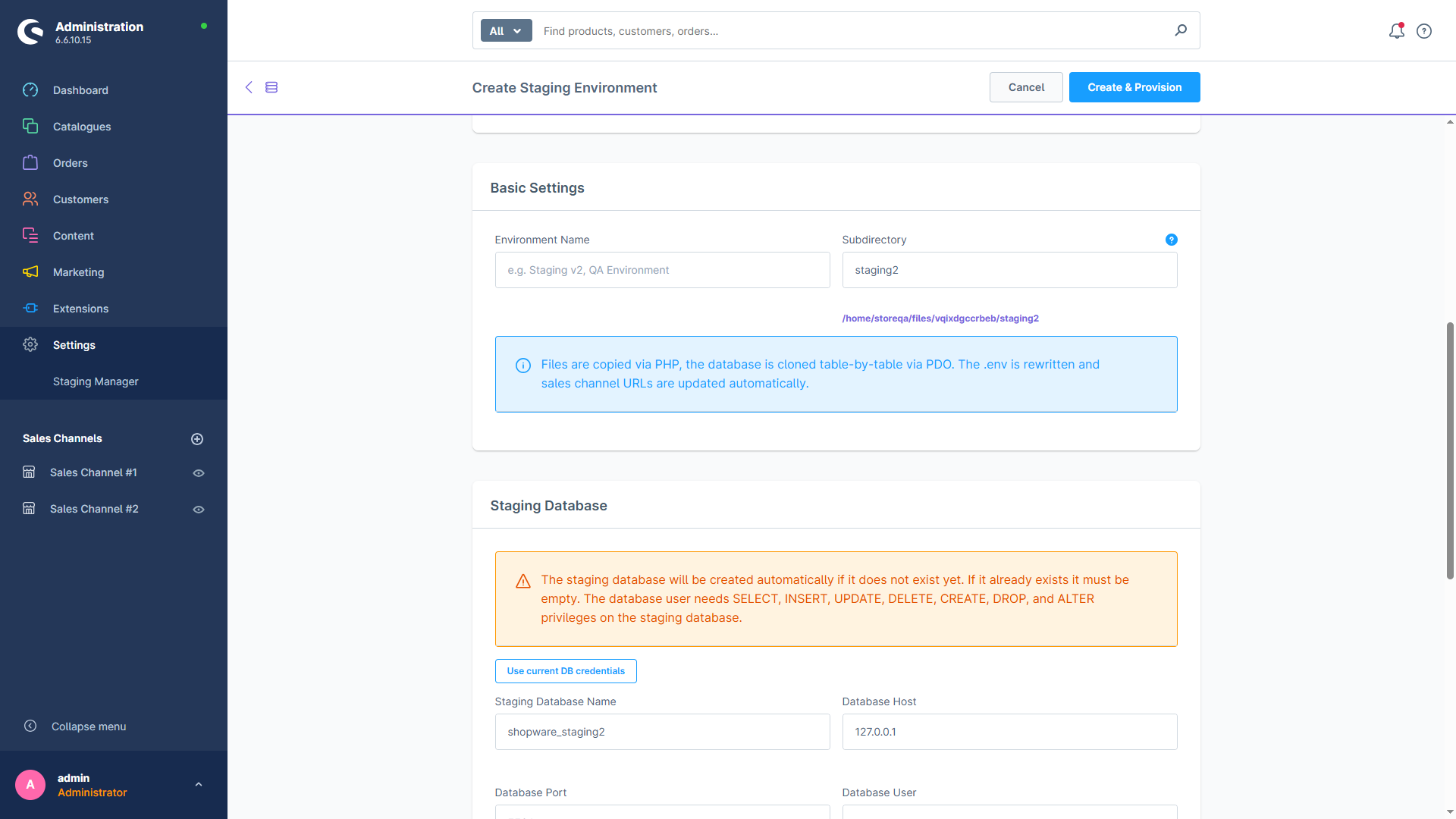Click the Extensions plug icon
Viewport: 1456px width, 819px height.
click(x=30, y=309)
